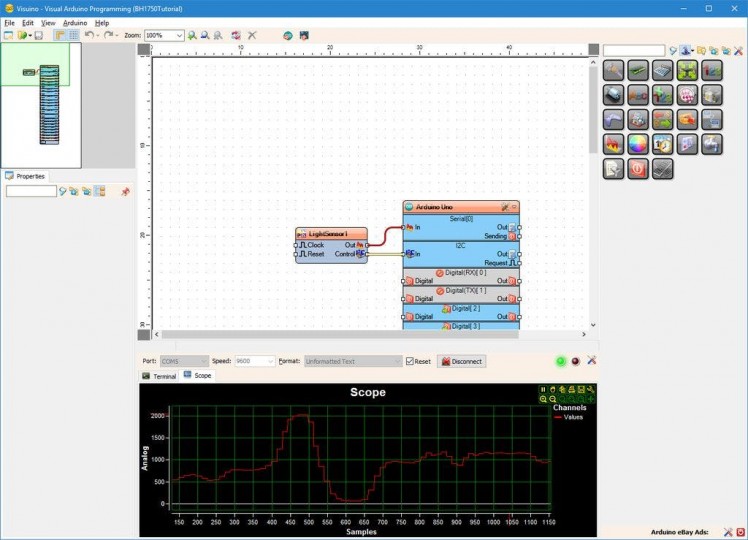Toggle the Reset checkbox in serial panel
Viewport: 748px width, 540px height.
pyautogui.click(x=410, y=361)
